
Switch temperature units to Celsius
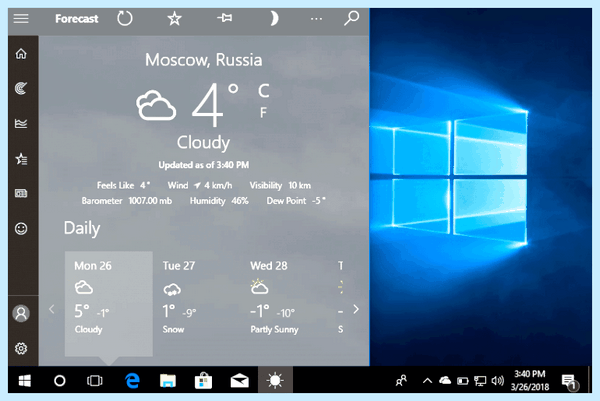[263, 91]
